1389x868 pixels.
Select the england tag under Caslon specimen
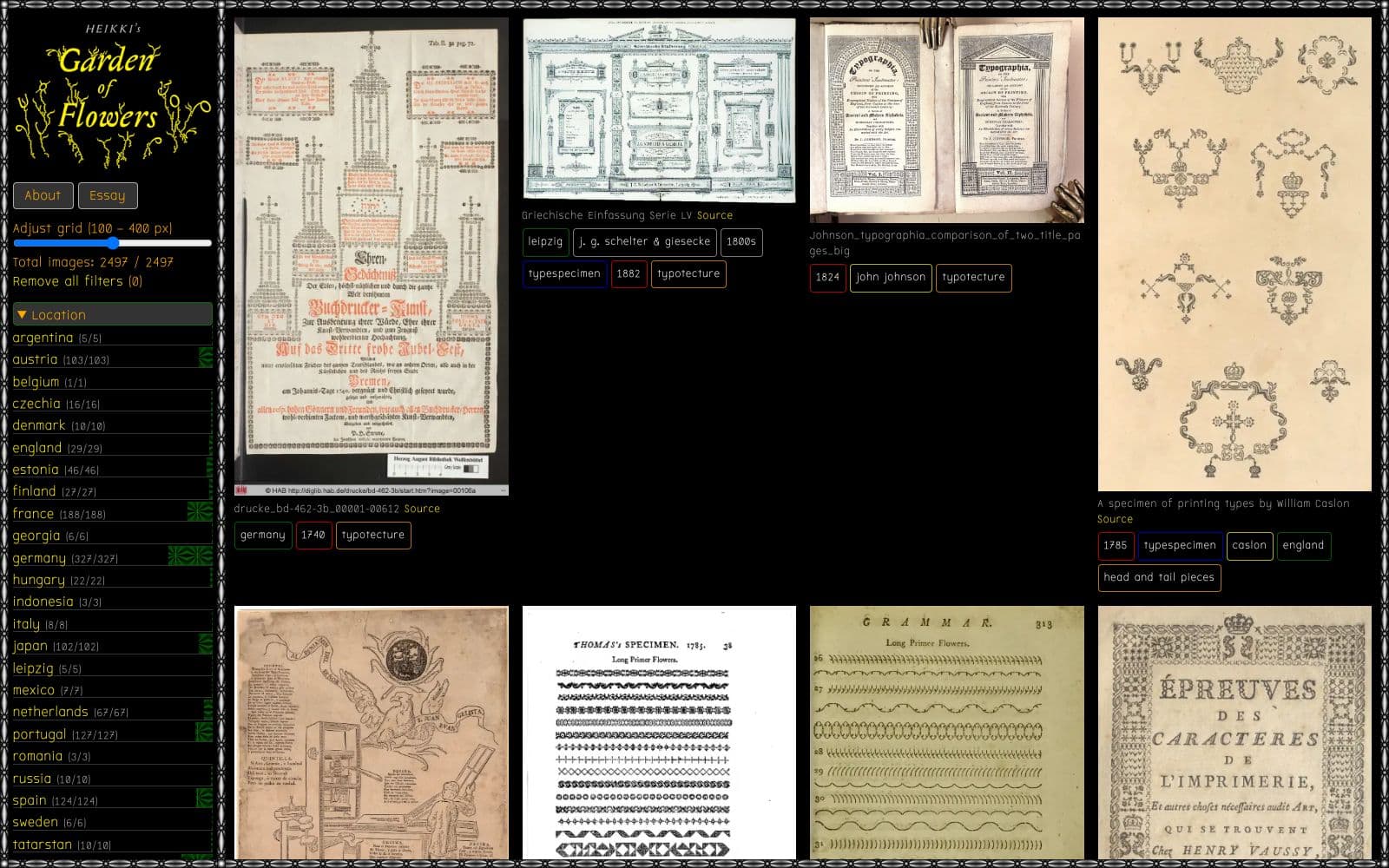click(1303, 546)
